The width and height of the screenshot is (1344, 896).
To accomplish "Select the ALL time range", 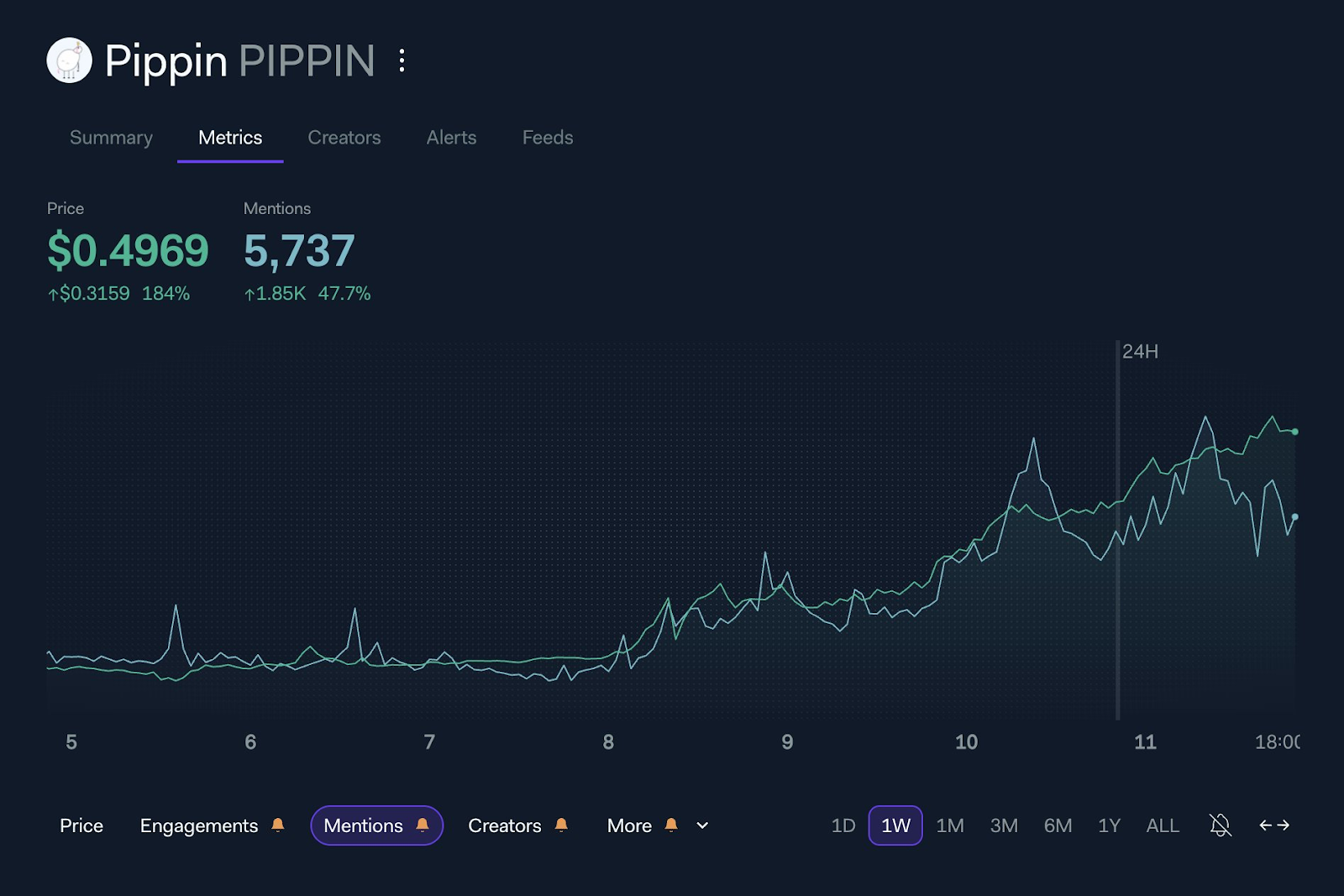I will point(1162,825).
